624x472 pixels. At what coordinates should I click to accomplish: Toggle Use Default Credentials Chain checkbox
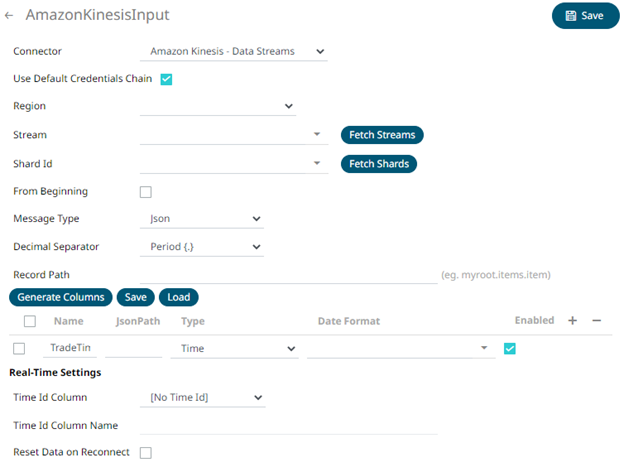pyautogui.click(x=167, y=79)
